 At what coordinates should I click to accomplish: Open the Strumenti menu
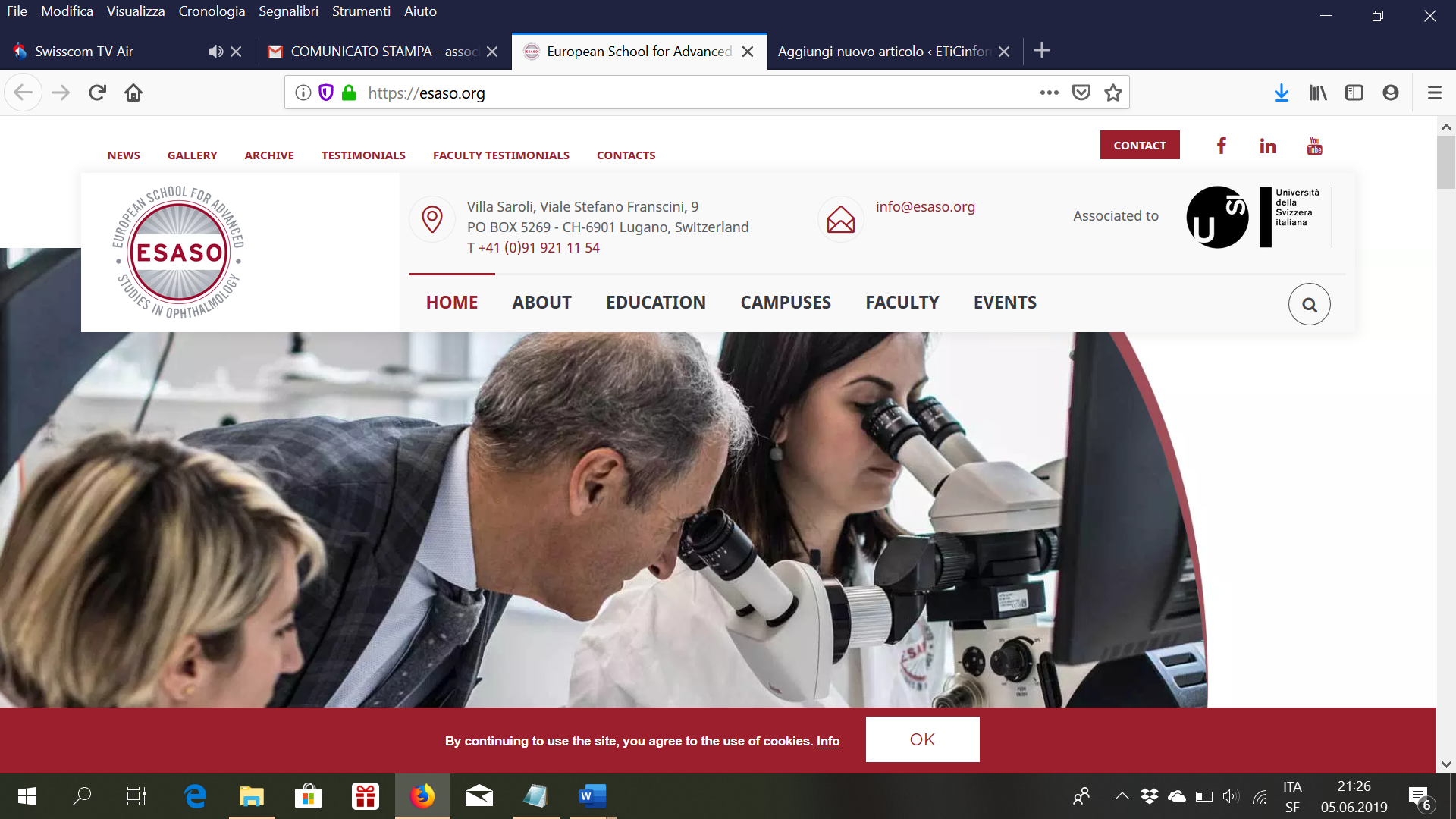[x=361, y=11]
